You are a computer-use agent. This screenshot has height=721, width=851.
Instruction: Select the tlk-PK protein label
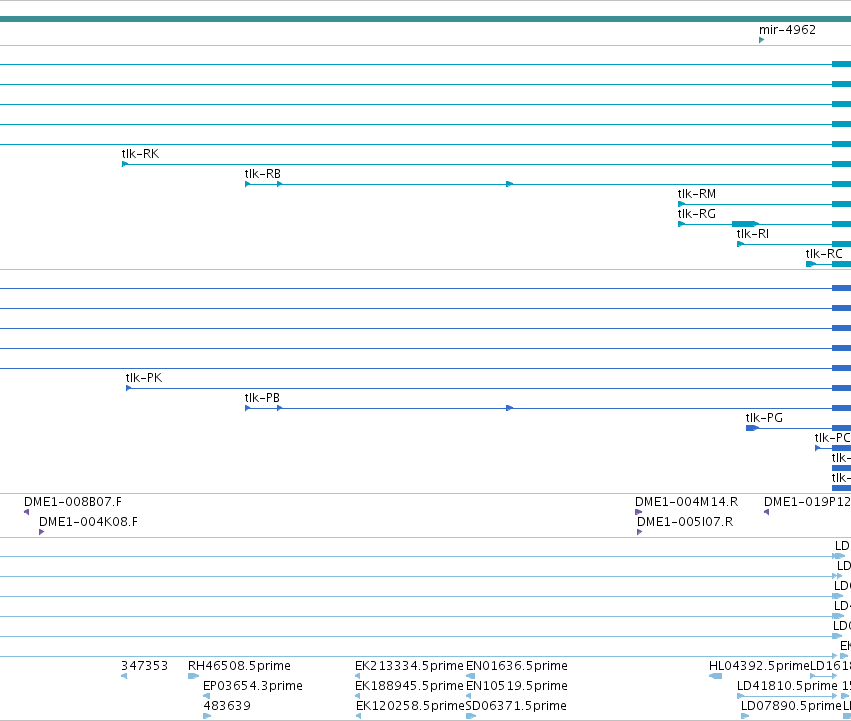coord(144,378)
